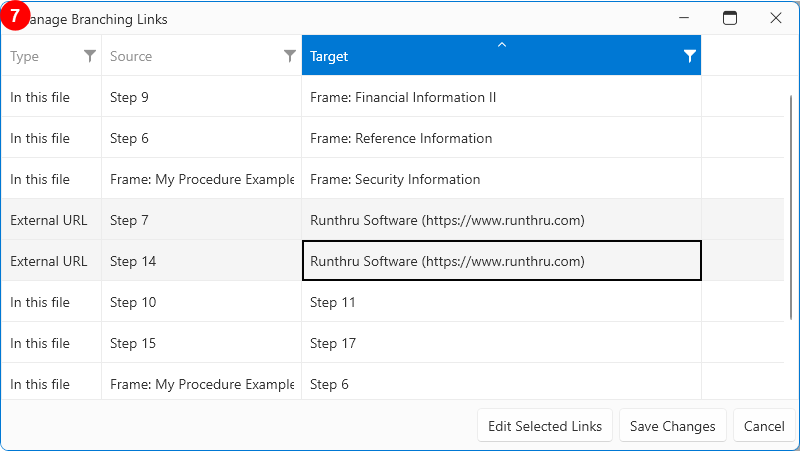Screen dimensions: 800x451
Task: Click the Source column header
Action: click(x=190, y=57)
